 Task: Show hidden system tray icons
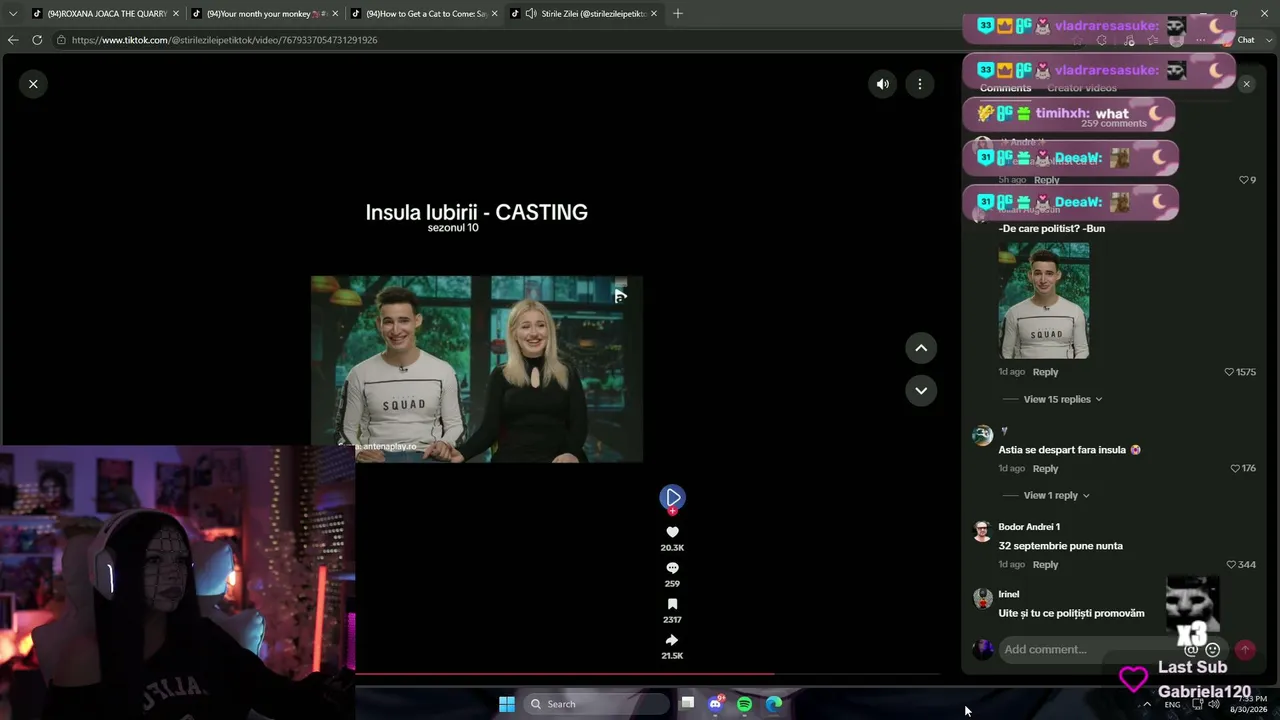1147,704
